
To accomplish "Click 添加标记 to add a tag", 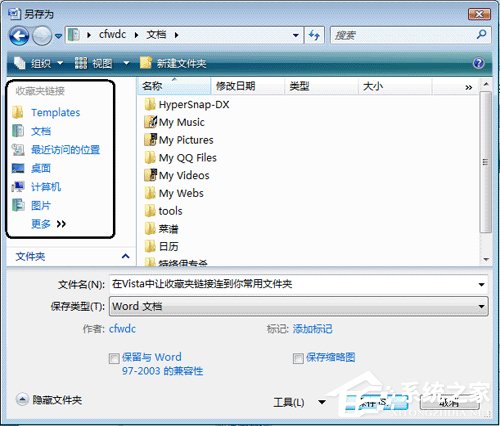I will pos(312,329).
